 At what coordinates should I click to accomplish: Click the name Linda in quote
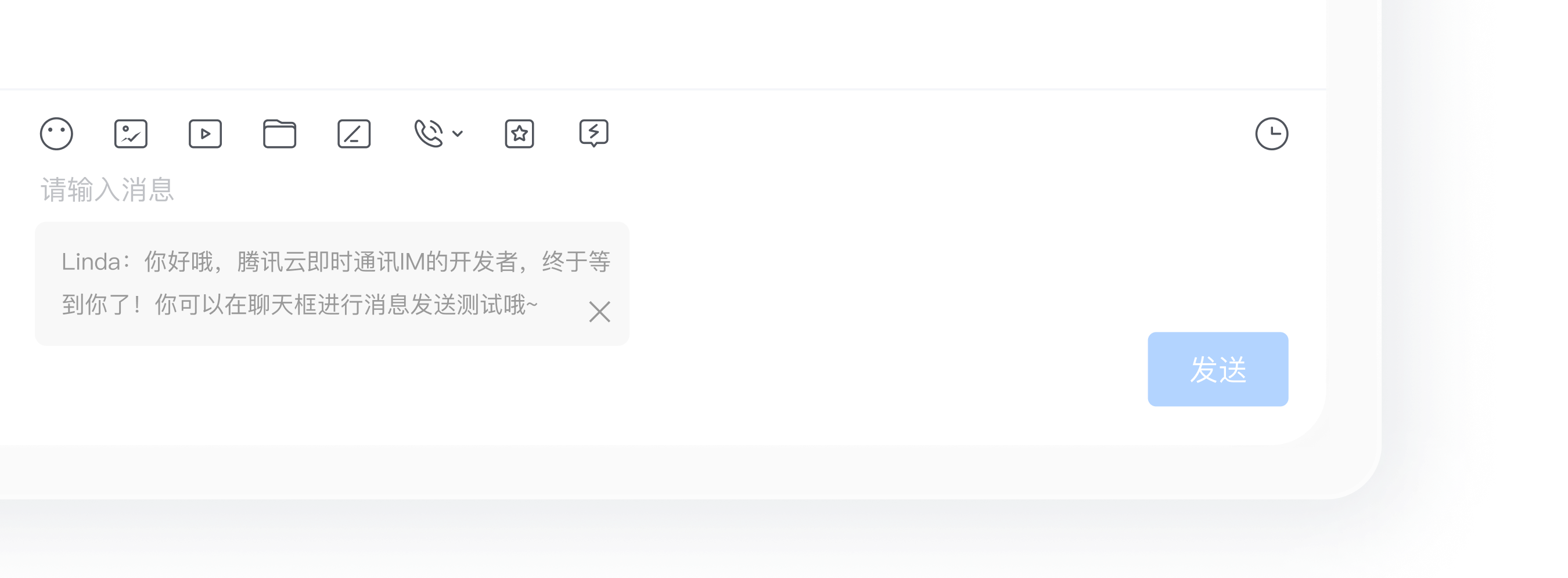pyautogui.click(x=91, y=262)
